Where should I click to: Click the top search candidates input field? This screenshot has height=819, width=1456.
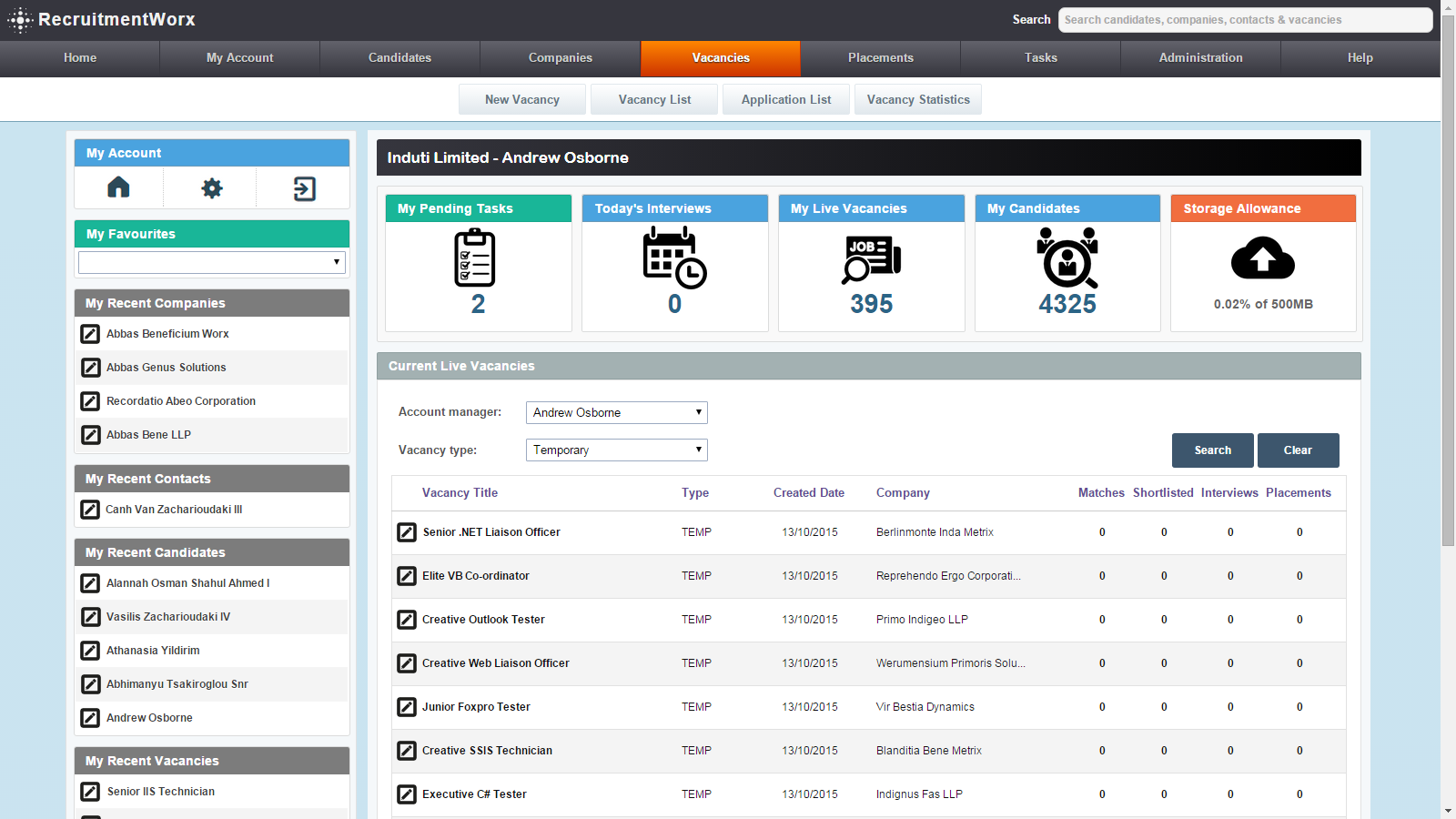(1245, 20)
